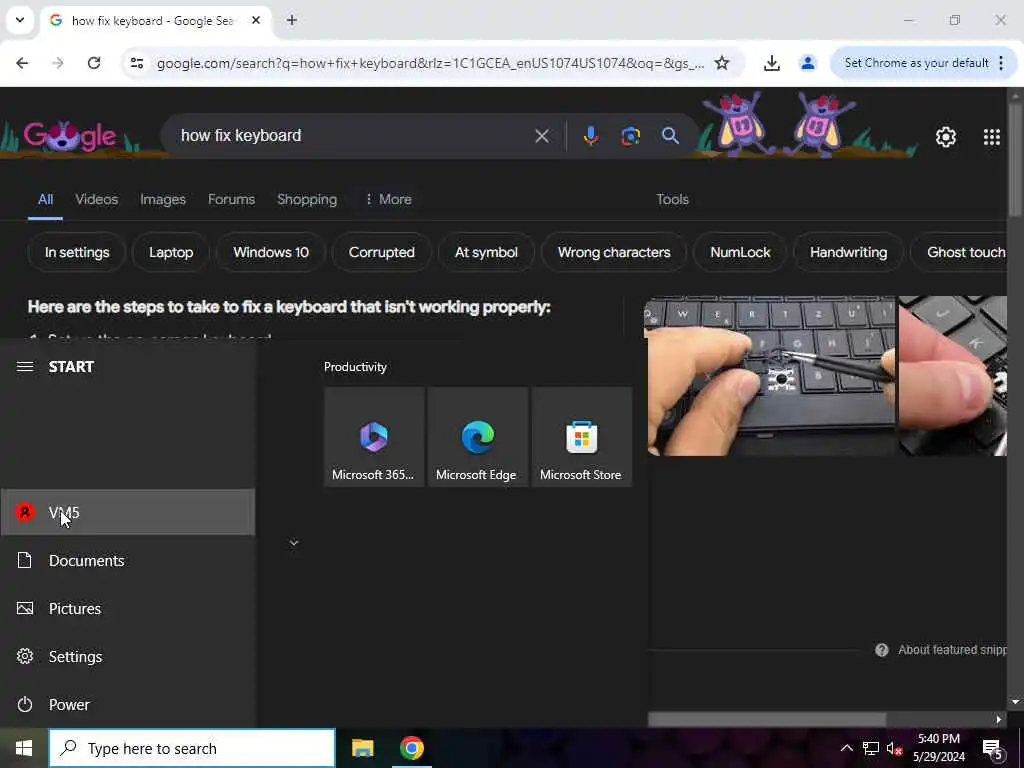Expand Start menu hamburger icon

pos(25,366)
